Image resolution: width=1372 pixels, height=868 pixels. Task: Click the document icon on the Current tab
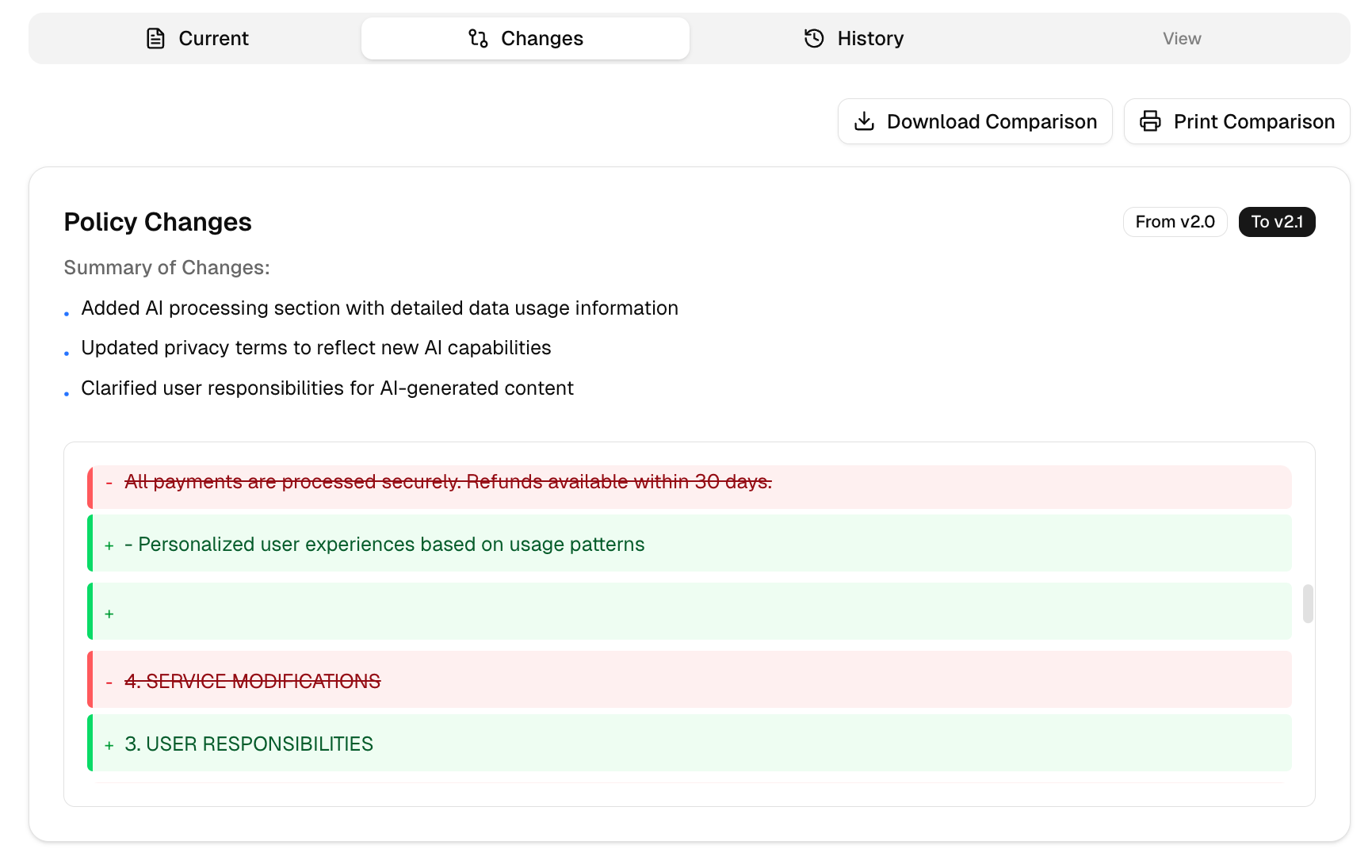coord(155,38)
